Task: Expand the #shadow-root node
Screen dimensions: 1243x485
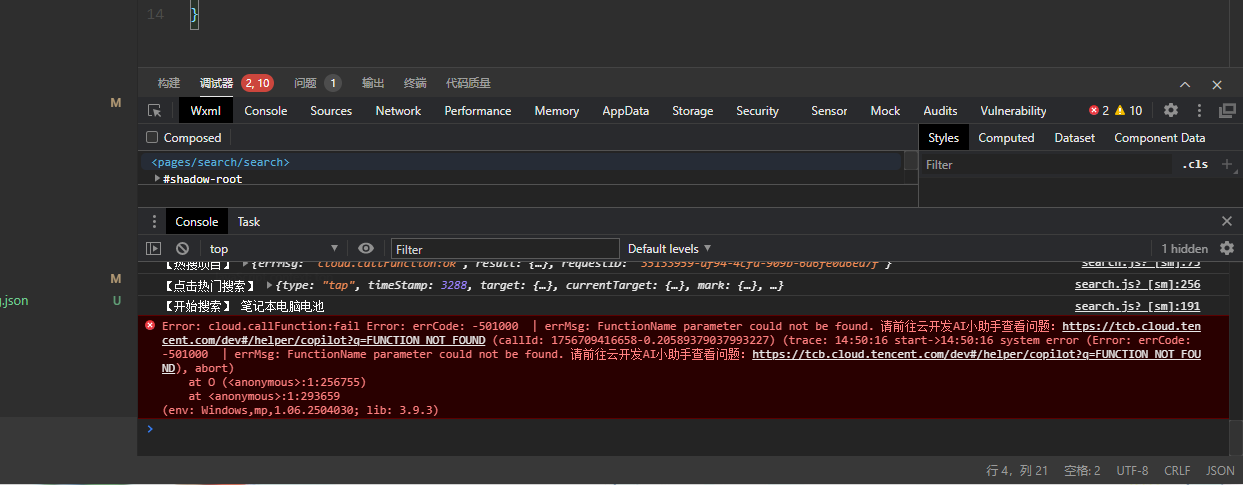Action: click(x=157, y=179)
